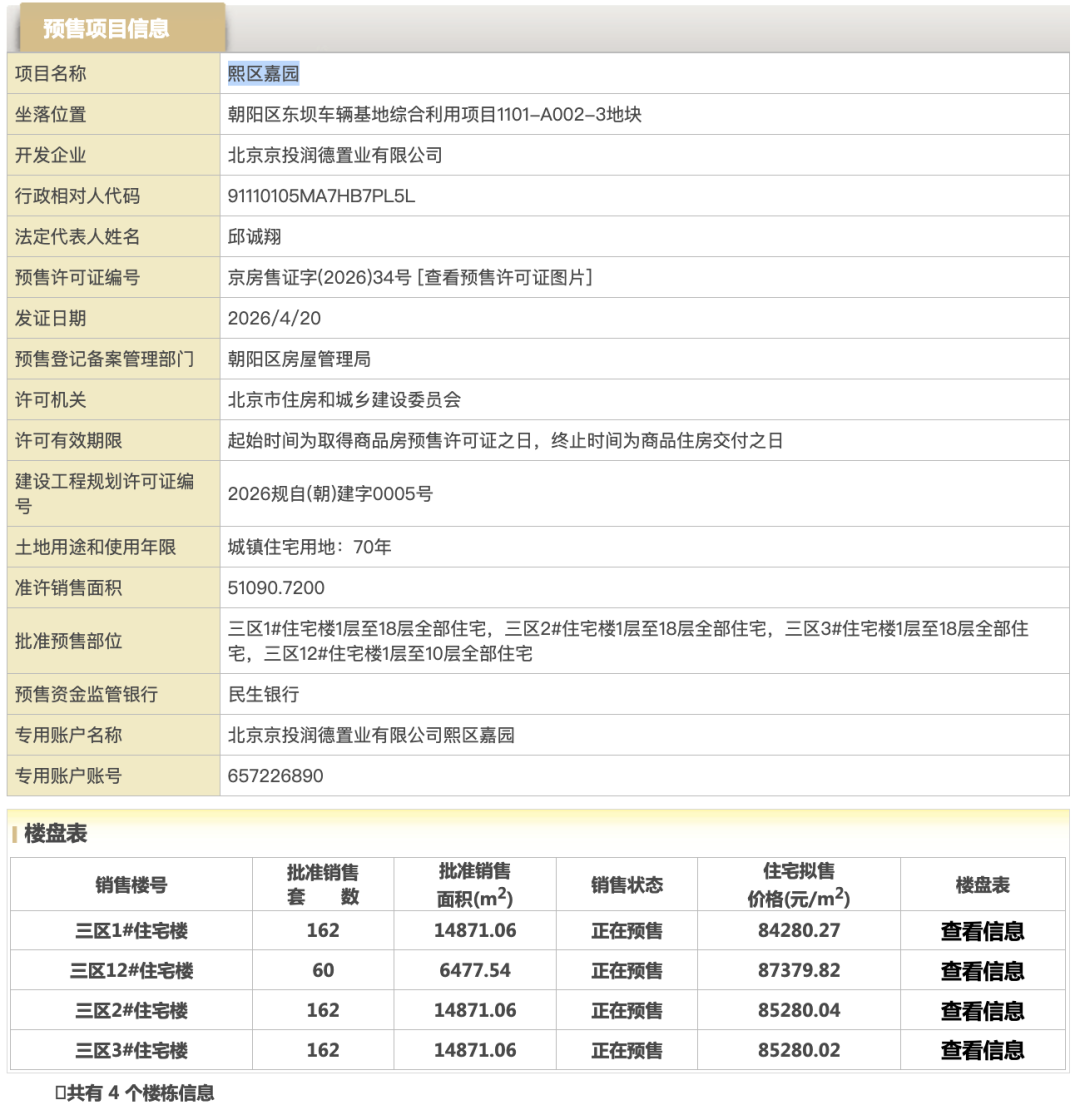This screenshot has width=1080, height=1110.
Task: Click the 销售楼号 column header
Action: 131,885
